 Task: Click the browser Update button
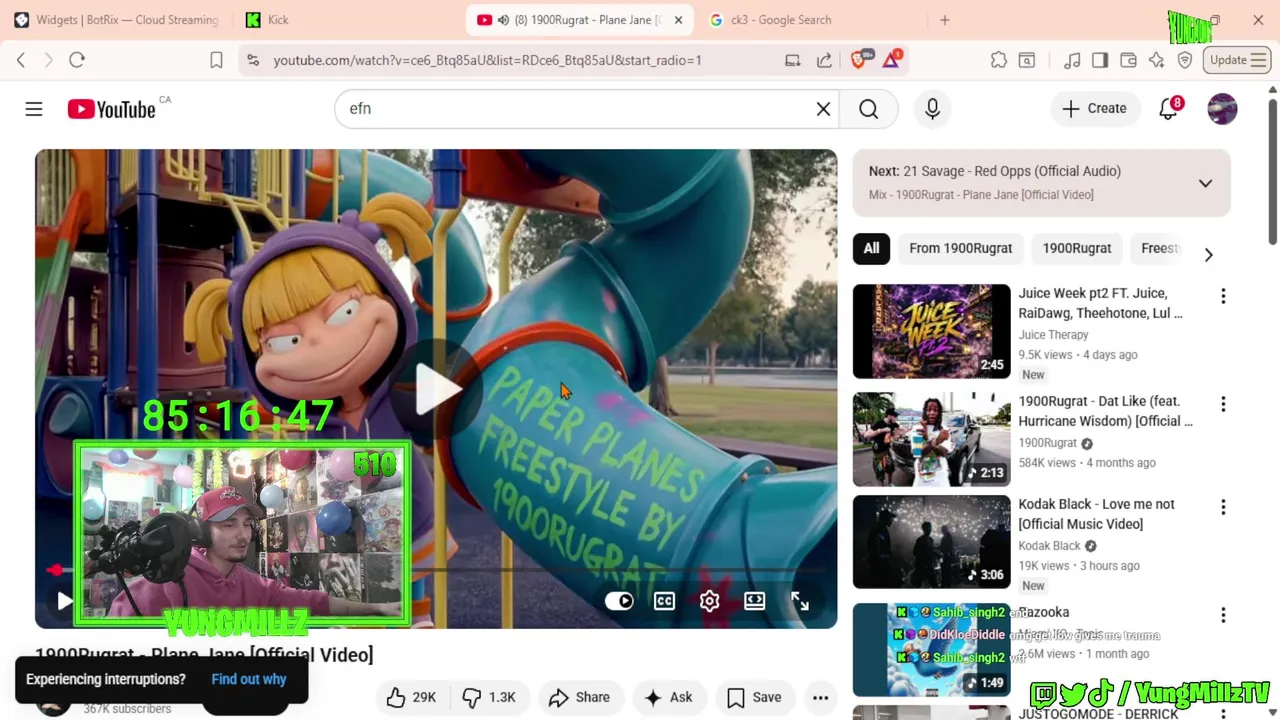coord(1237,60)
